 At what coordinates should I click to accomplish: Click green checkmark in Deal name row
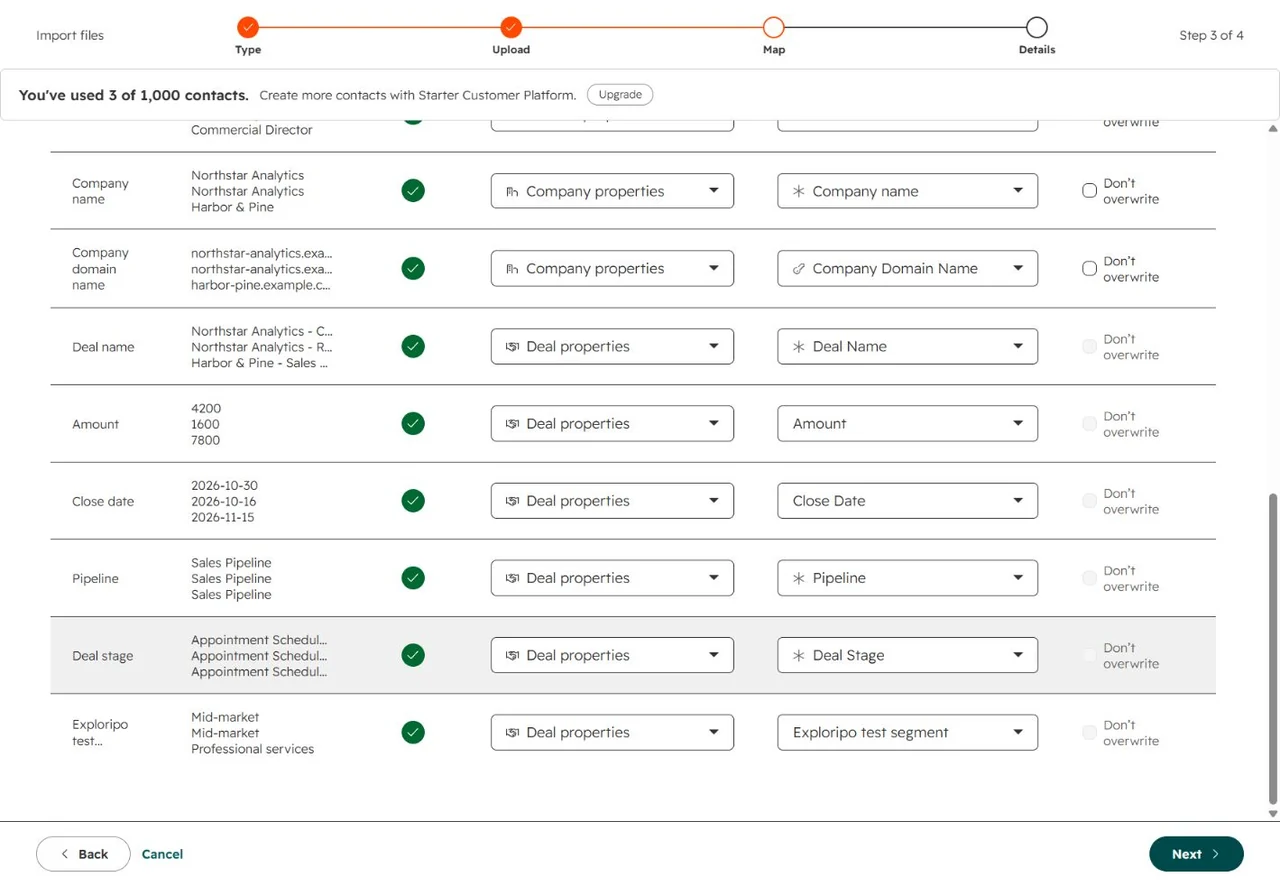coord(413,346)
